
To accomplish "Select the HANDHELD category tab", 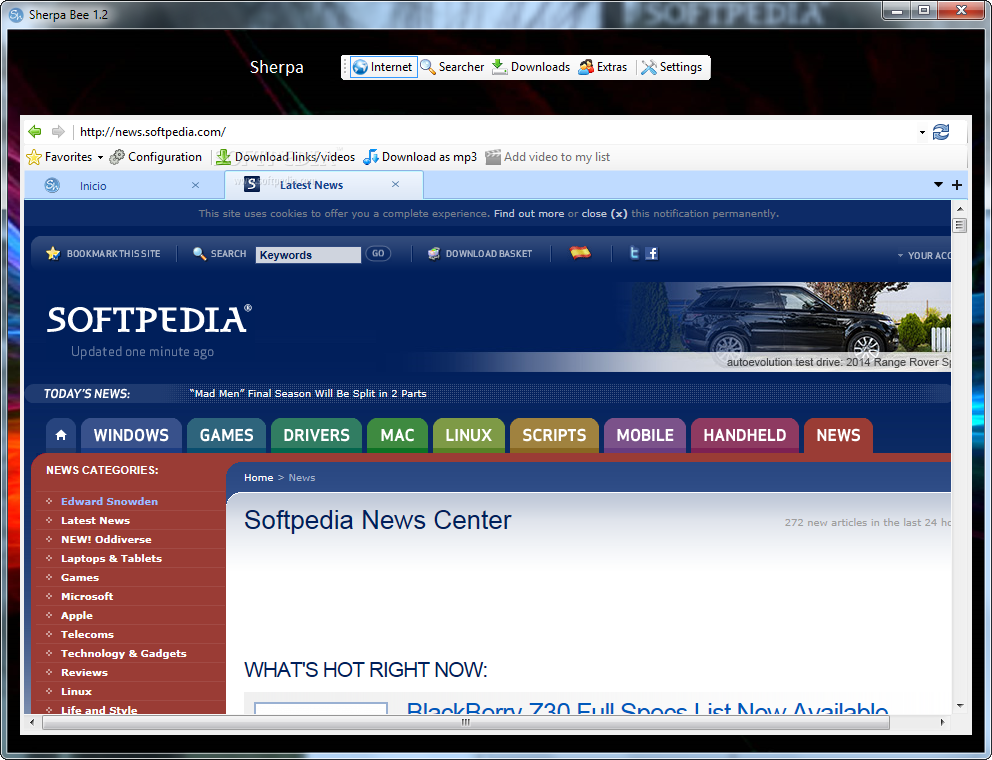I will [745, 435].
